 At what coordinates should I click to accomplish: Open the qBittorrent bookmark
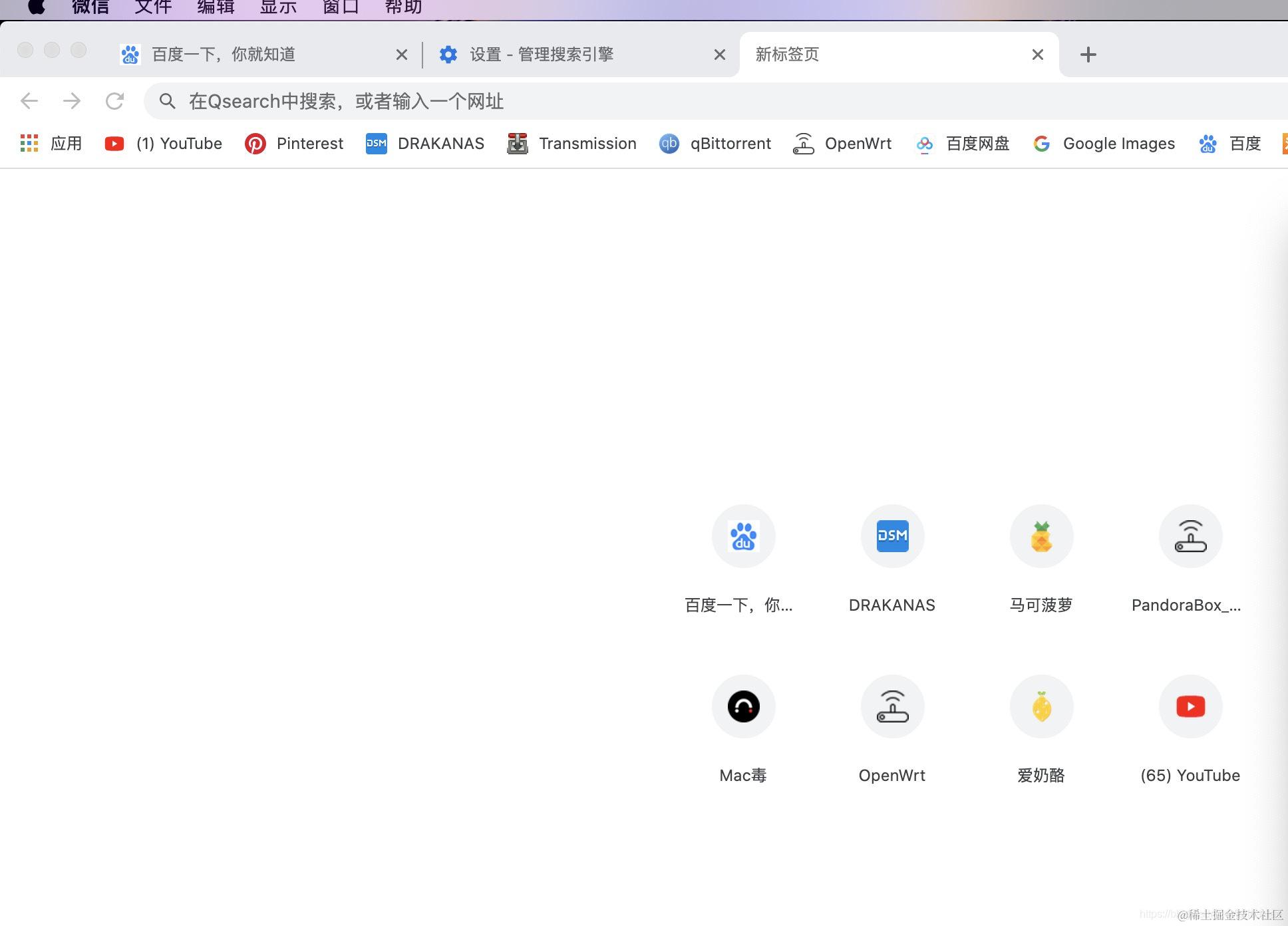pos(715,144)
